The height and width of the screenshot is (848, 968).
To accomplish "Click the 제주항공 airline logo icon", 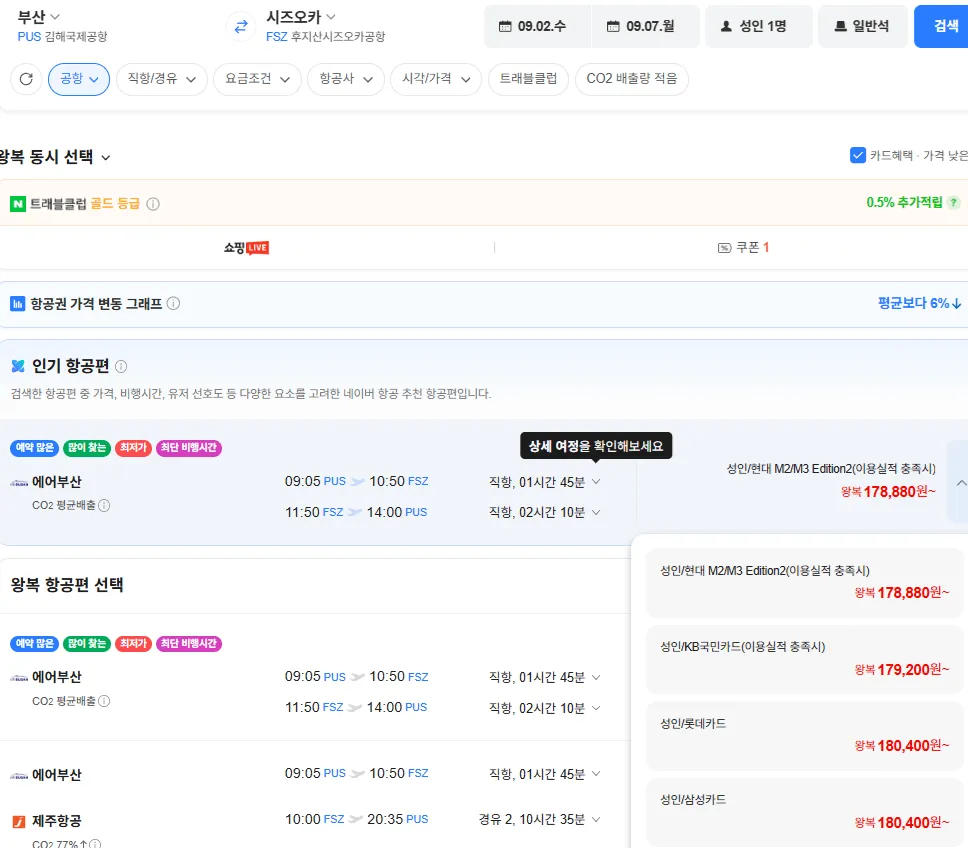I will click(x=19, y=821).
